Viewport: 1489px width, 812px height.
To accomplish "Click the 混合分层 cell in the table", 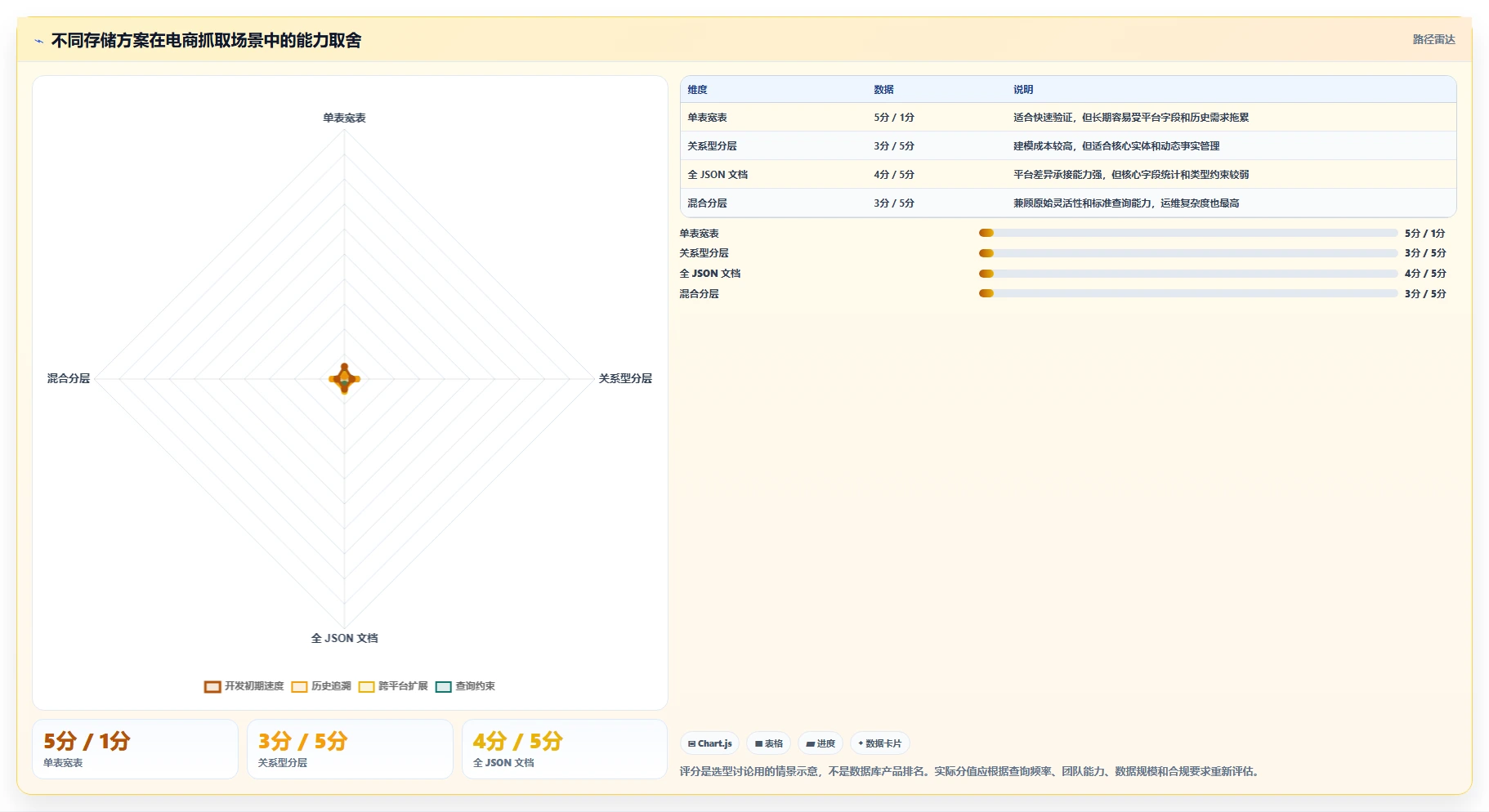I will 707,203.
